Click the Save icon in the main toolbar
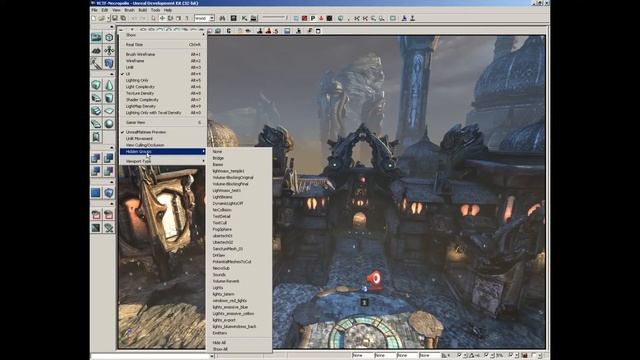The height and width of the screenshot is (360, 640). (x=115, y=18)
